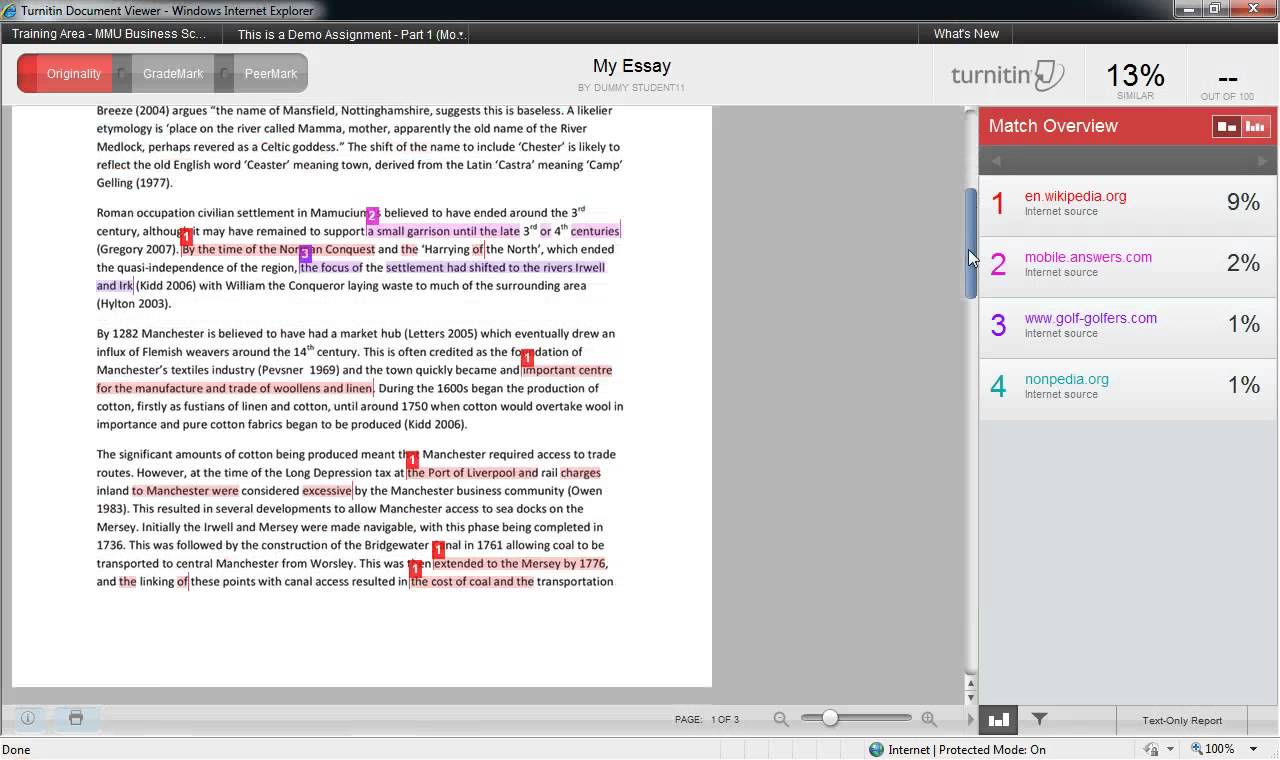Switch to all sources view icon in header
This screenshot has height=760, width=1280.
pyautogui.click(x=1255, y=126)
